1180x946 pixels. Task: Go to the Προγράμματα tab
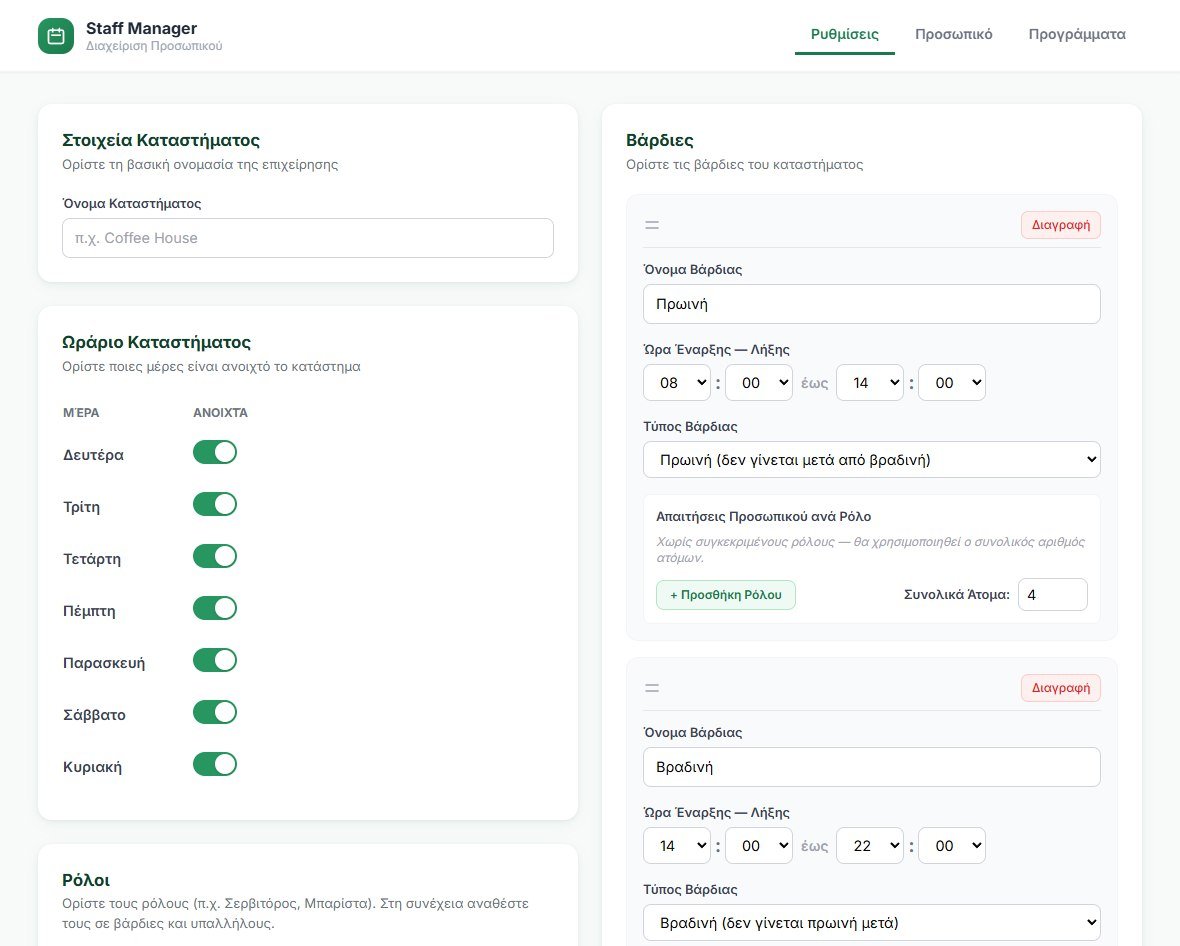point(1077,35)
